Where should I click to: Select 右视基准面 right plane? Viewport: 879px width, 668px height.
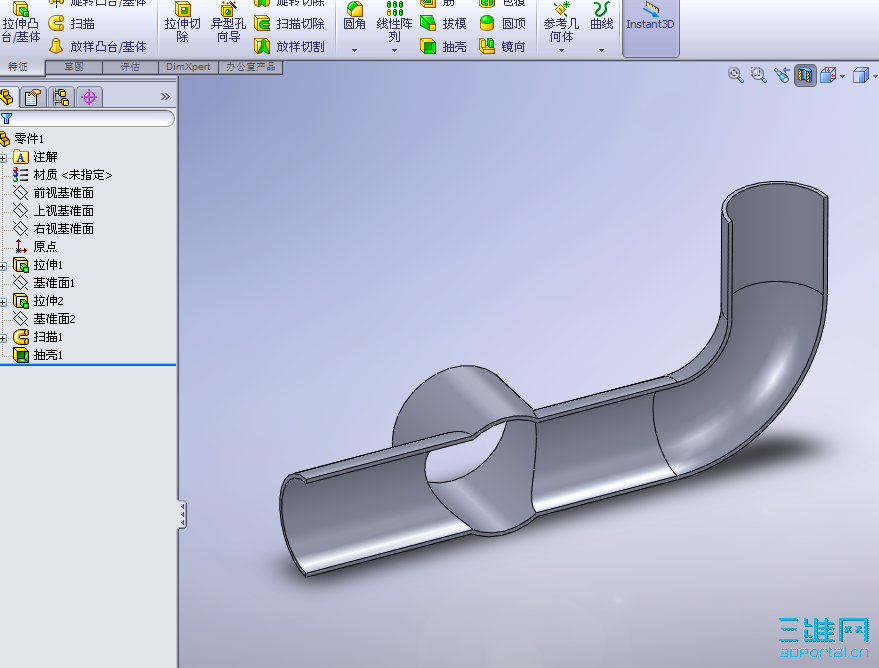point(63,229)
